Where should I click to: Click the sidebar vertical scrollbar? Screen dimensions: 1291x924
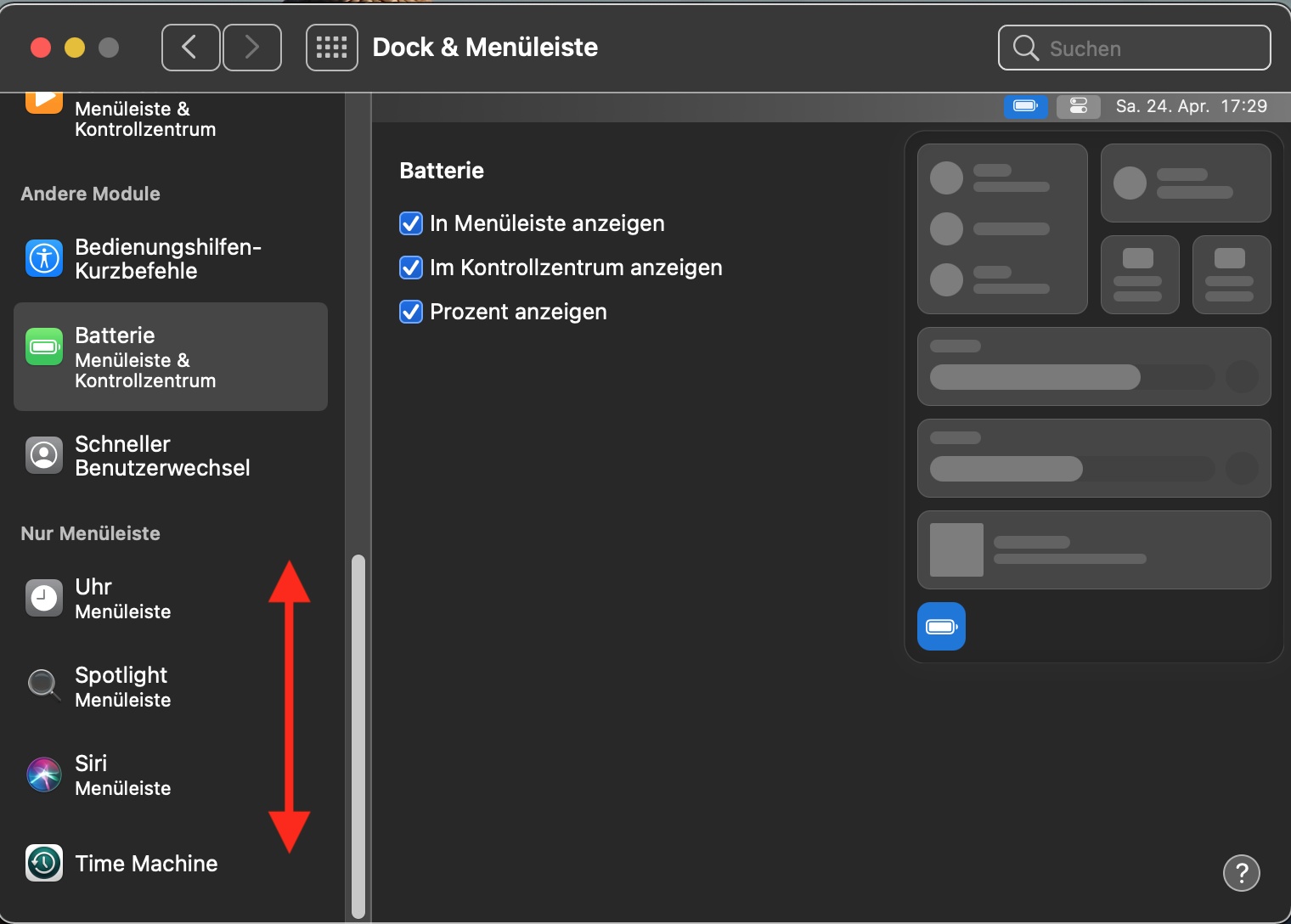pos(358,735)
